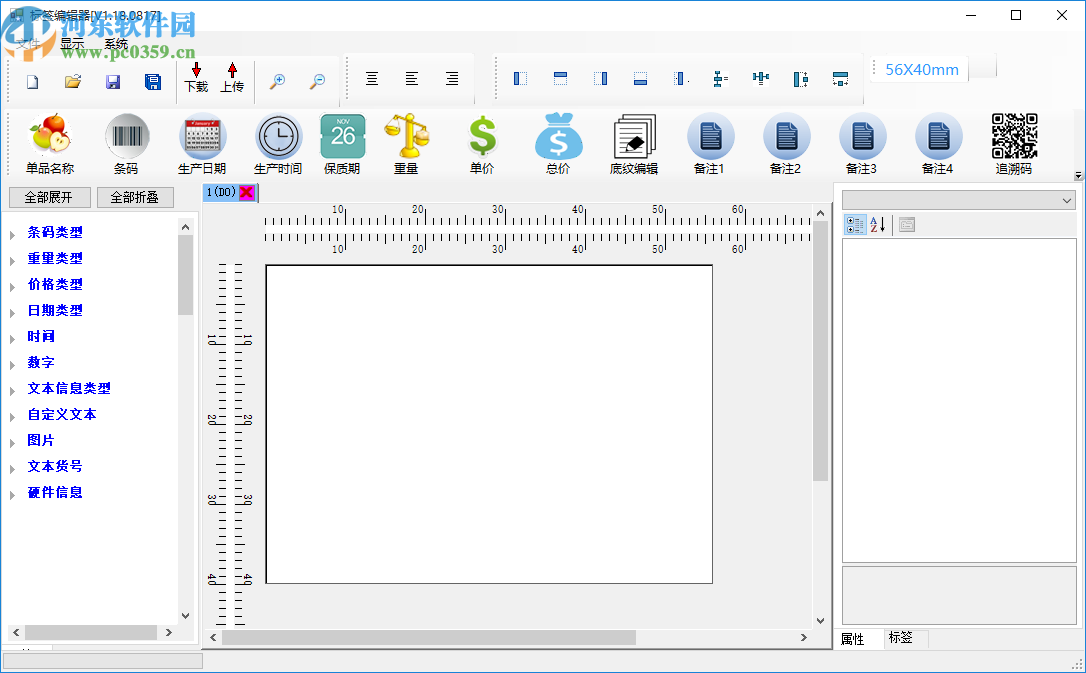
Task: Align selected objects to right edge
Action: 600,78
